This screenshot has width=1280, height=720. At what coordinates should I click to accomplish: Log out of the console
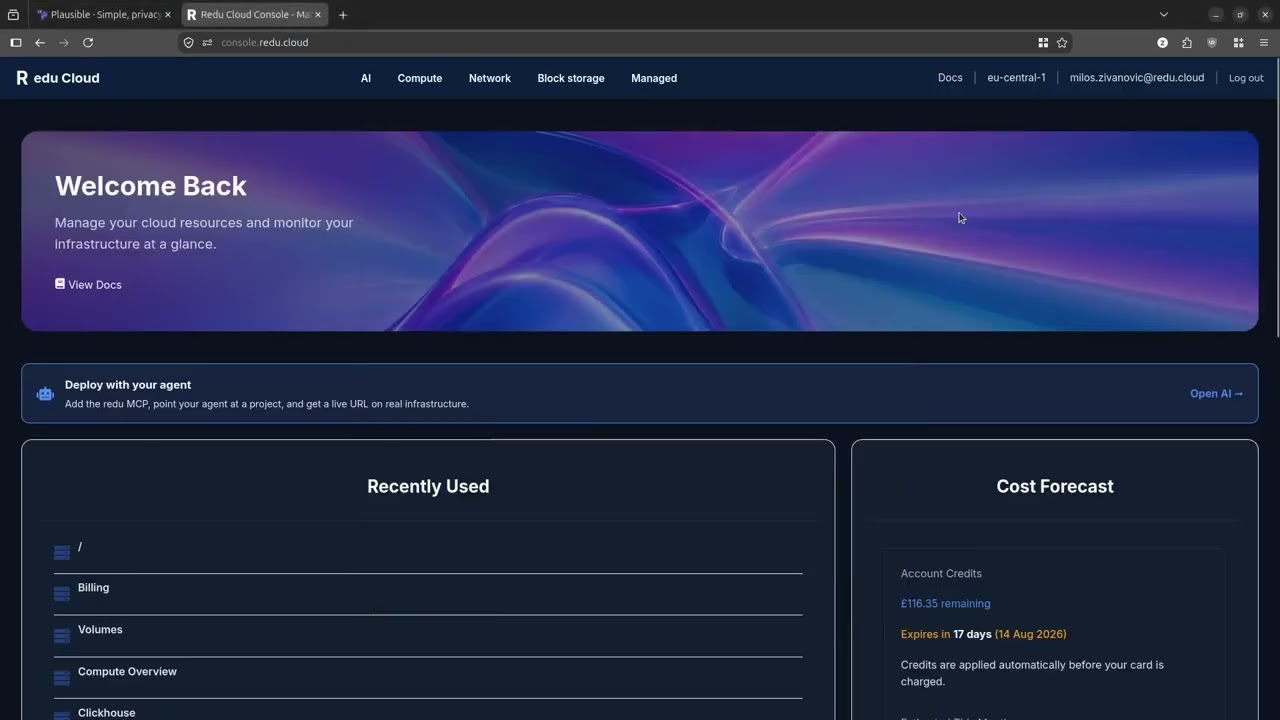pos(1246,78)
